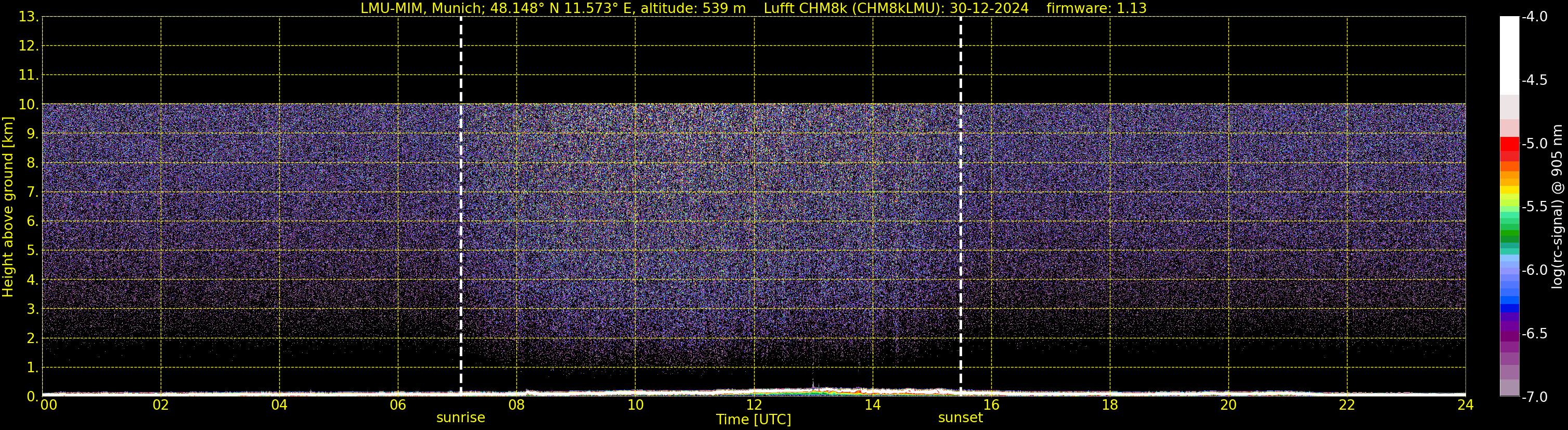Click the 'Time [UTC]' axis title
This screenshot has height=430, width=1568.
coord(753,420)
